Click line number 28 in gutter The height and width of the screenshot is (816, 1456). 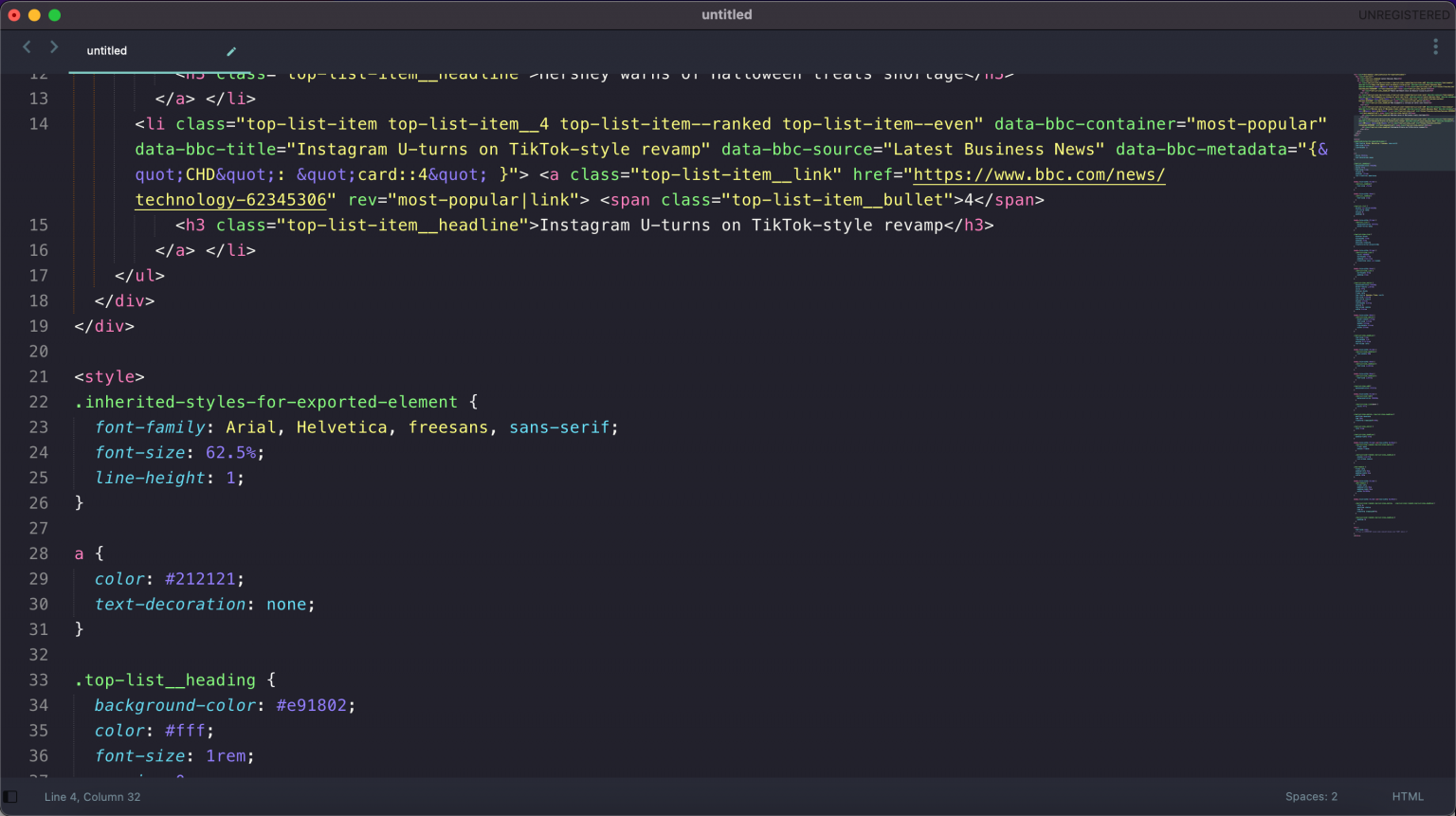39,553
